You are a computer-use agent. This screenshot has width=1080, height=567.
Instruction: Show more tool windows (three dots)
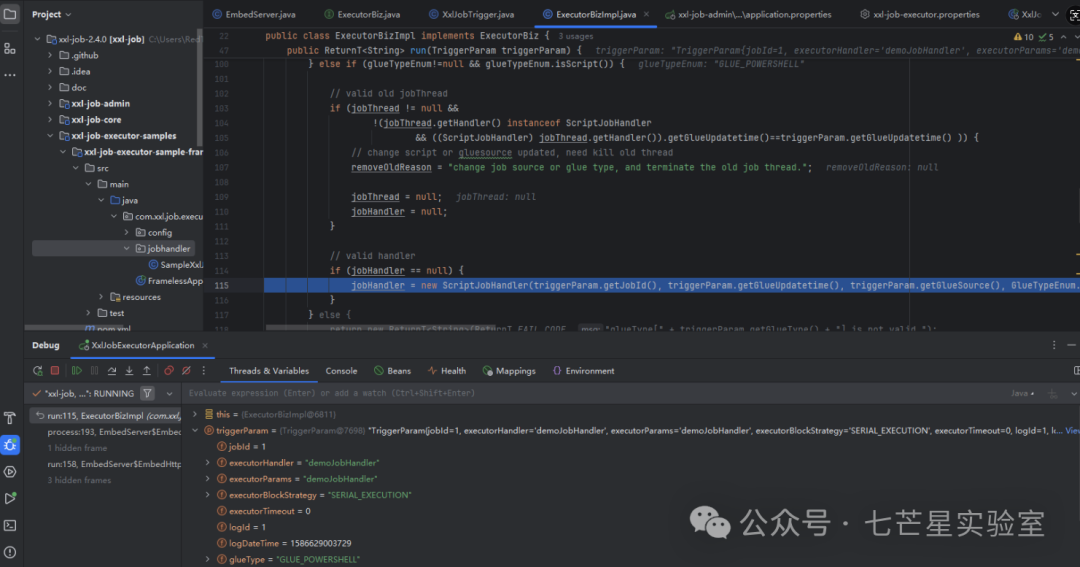(x=10, y=74)
